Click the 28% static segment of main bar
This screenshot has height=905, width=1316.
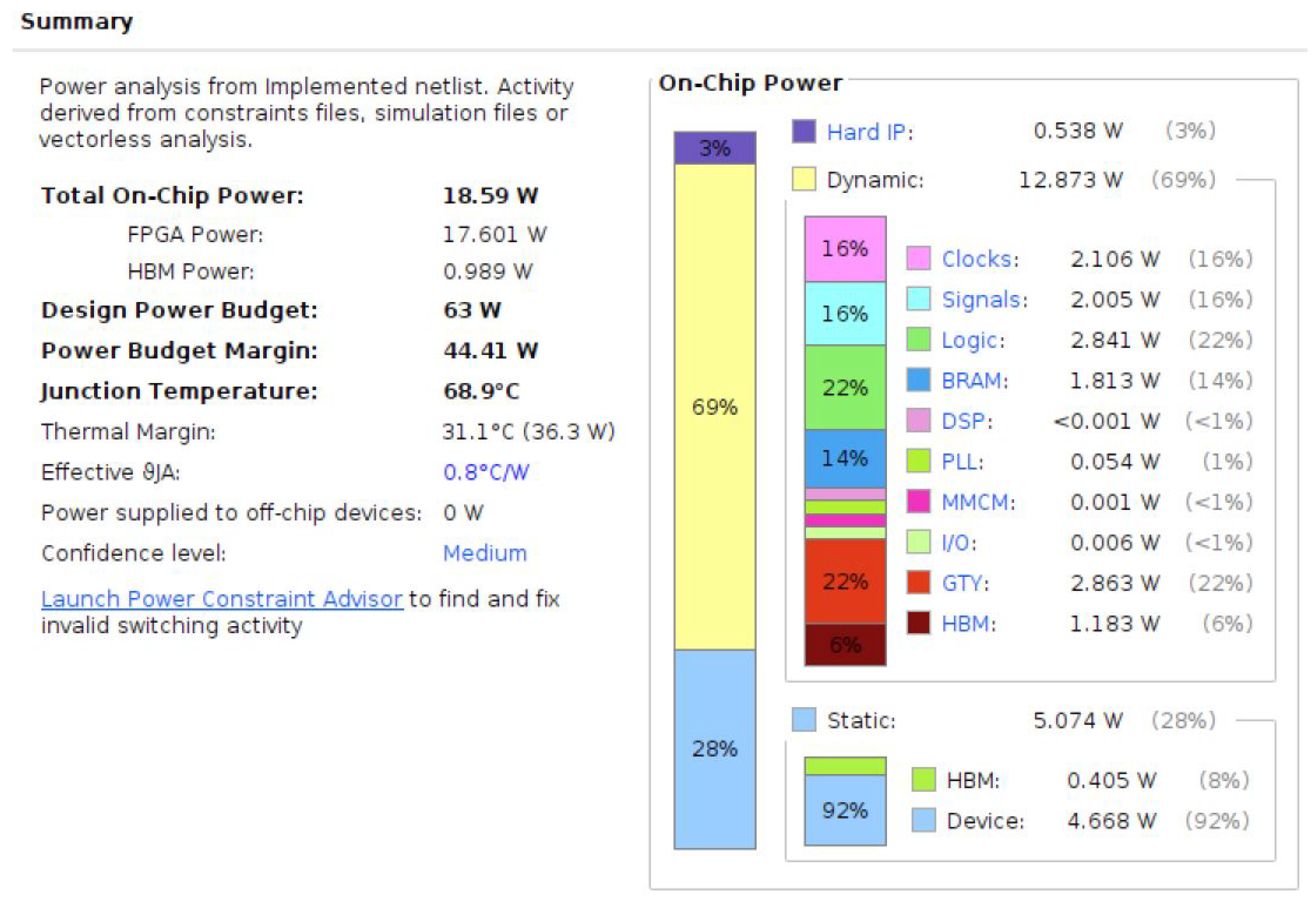coord(714,749)
